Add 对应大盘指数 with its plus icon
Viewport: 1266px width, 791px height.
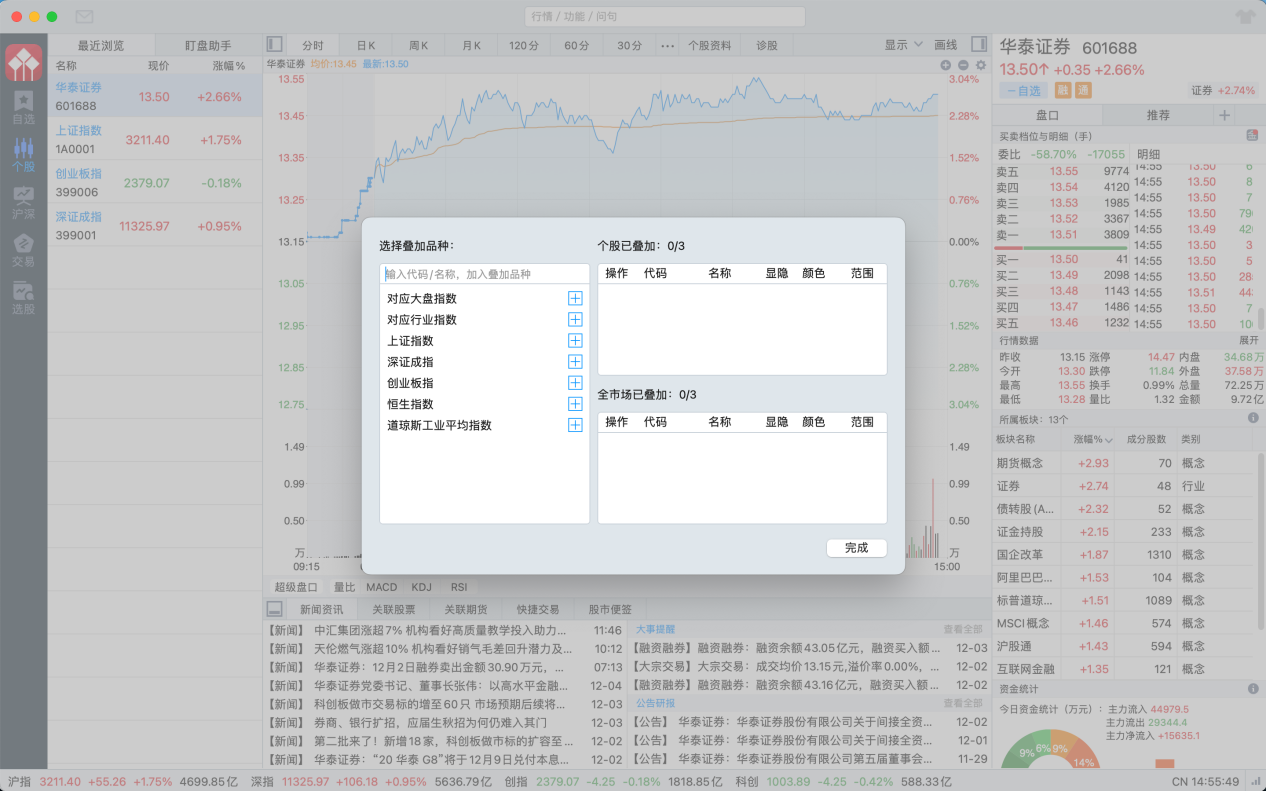tap(575, 298)
